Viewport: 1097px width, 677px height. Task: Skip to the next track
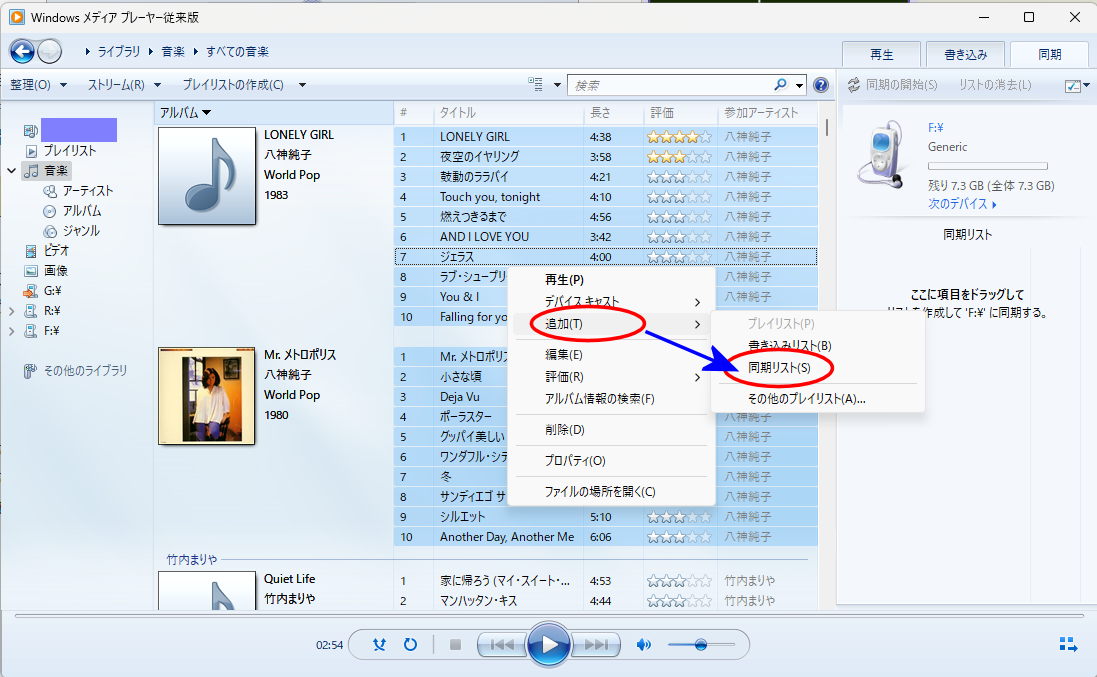(x=595, y=645)
